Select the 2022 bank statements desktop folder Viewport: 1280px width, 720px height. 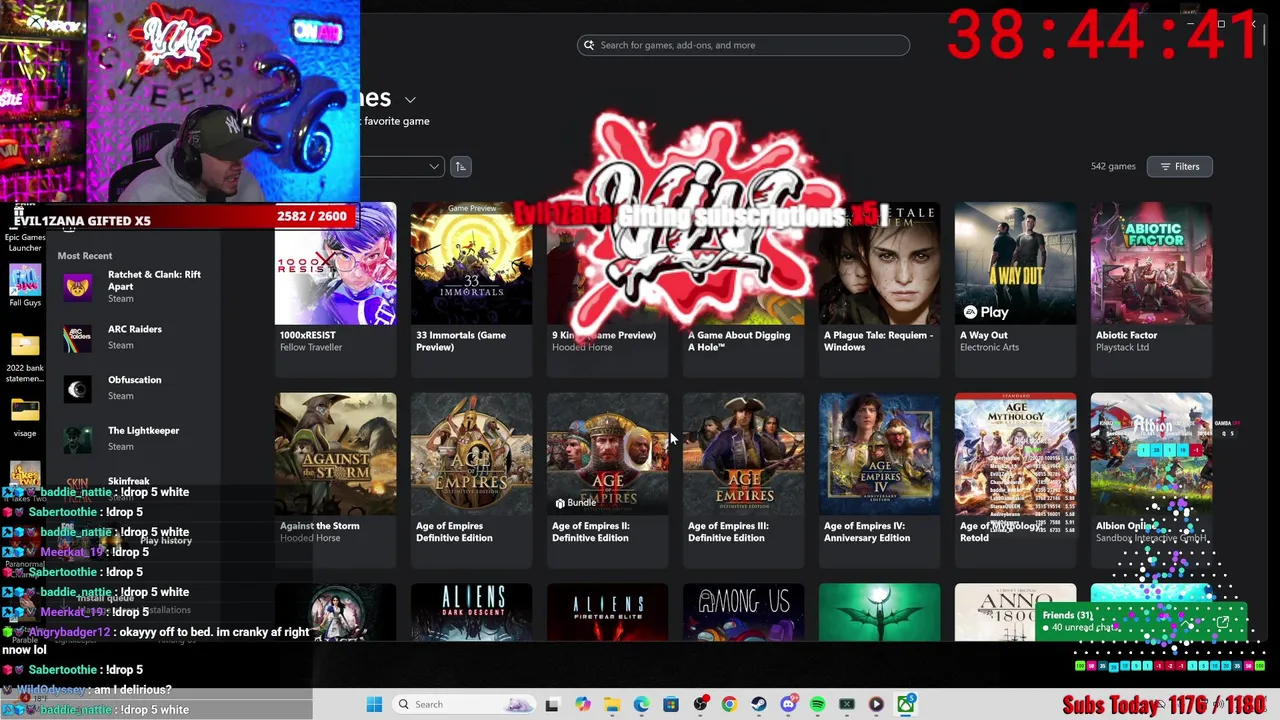pos(25,358)
